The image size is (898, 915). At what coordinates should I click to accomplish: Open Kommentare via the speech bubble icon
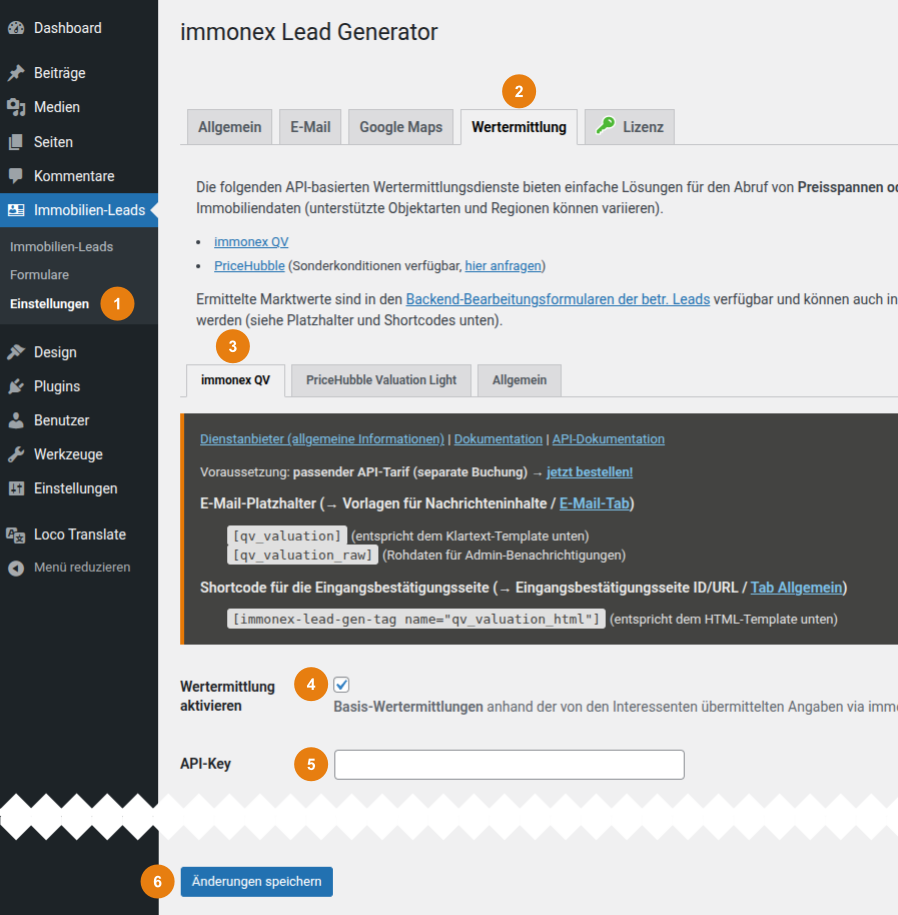click(x=16, y=176)
